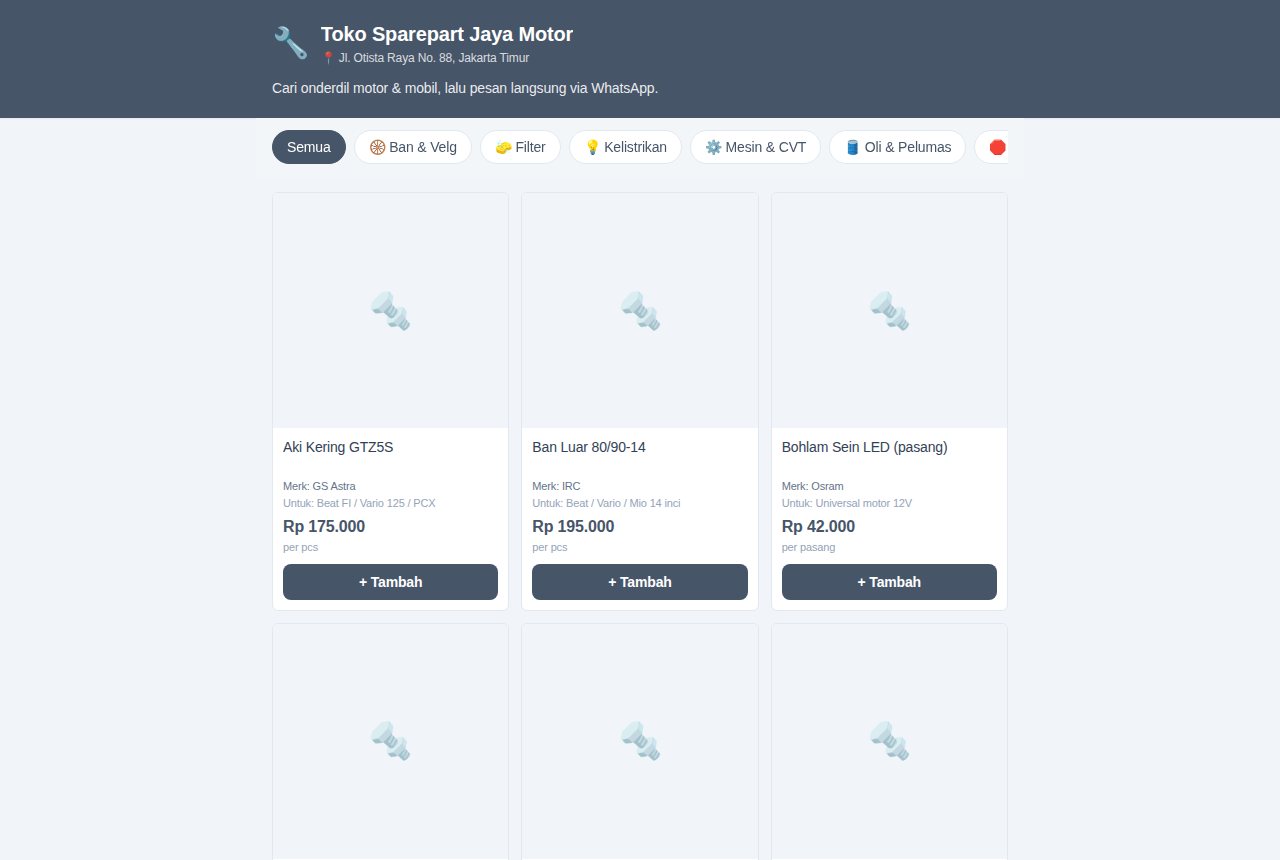Choose the Mesin & CVT category
Viewport: 1280px width, 860px height.
tap(755, 147)
